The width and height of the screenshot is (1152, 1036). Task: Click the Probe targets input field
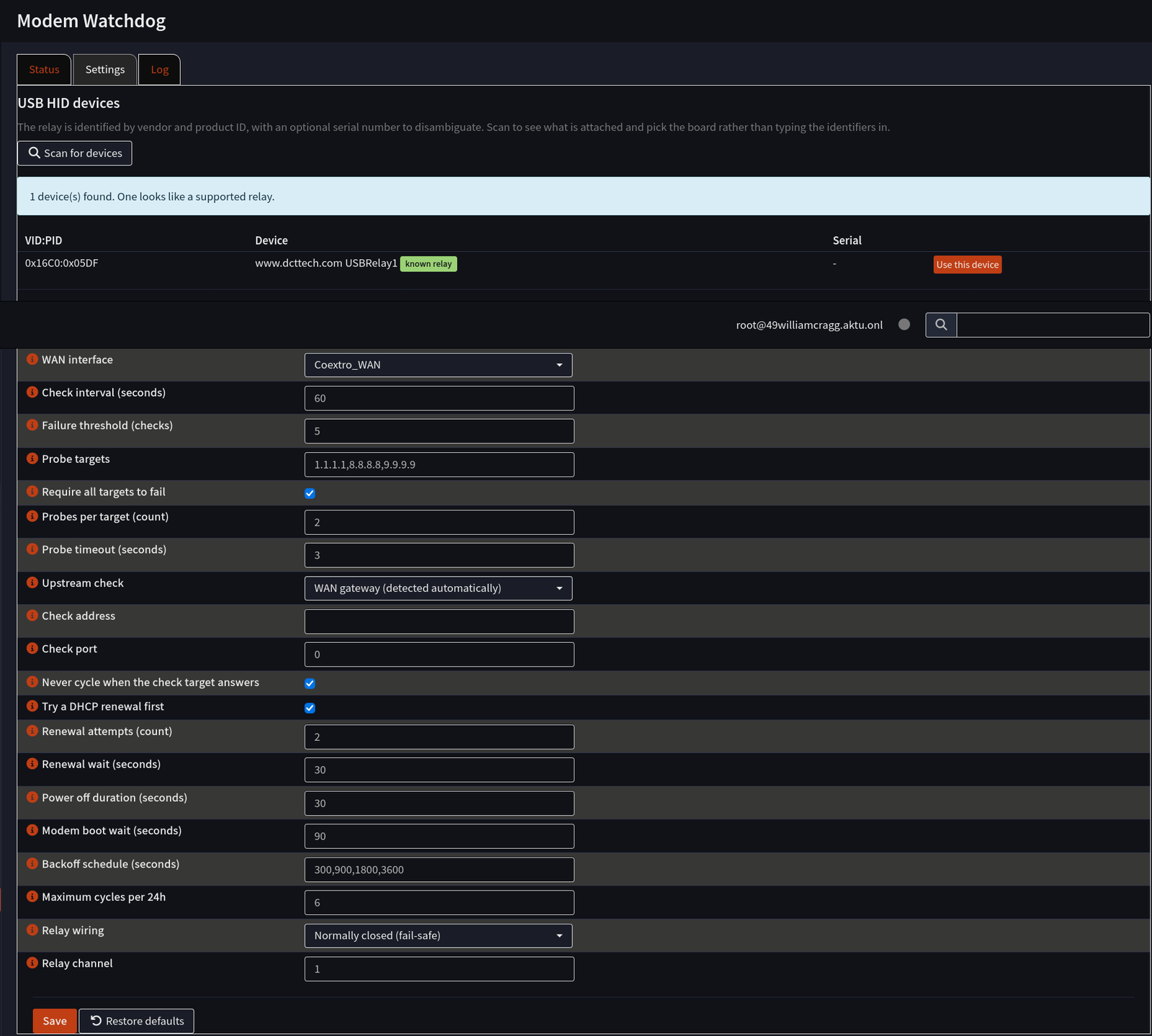(x=439, y=464)
